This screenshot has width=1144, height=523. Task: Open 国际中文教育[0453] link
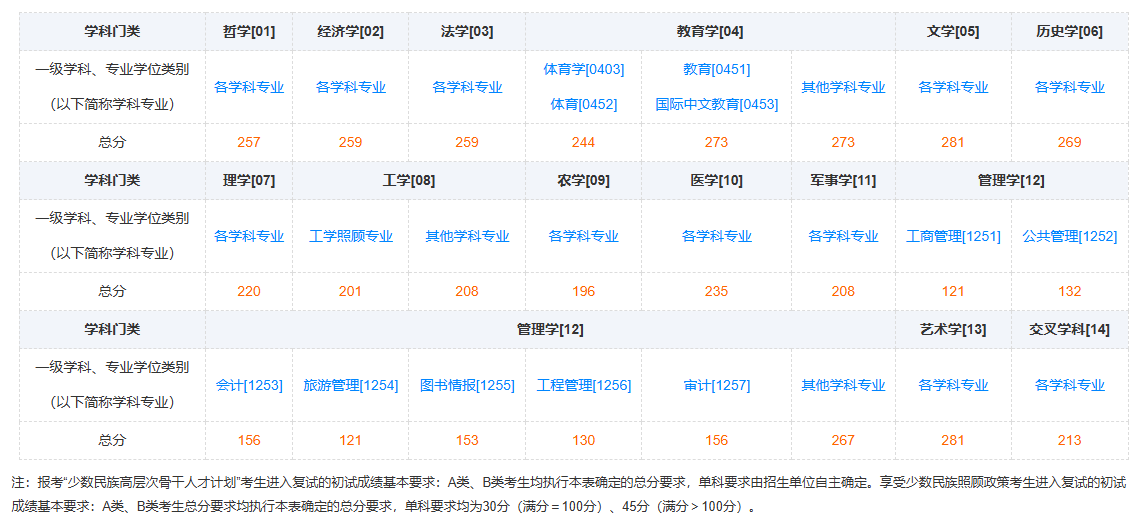[x=716, y=104]
